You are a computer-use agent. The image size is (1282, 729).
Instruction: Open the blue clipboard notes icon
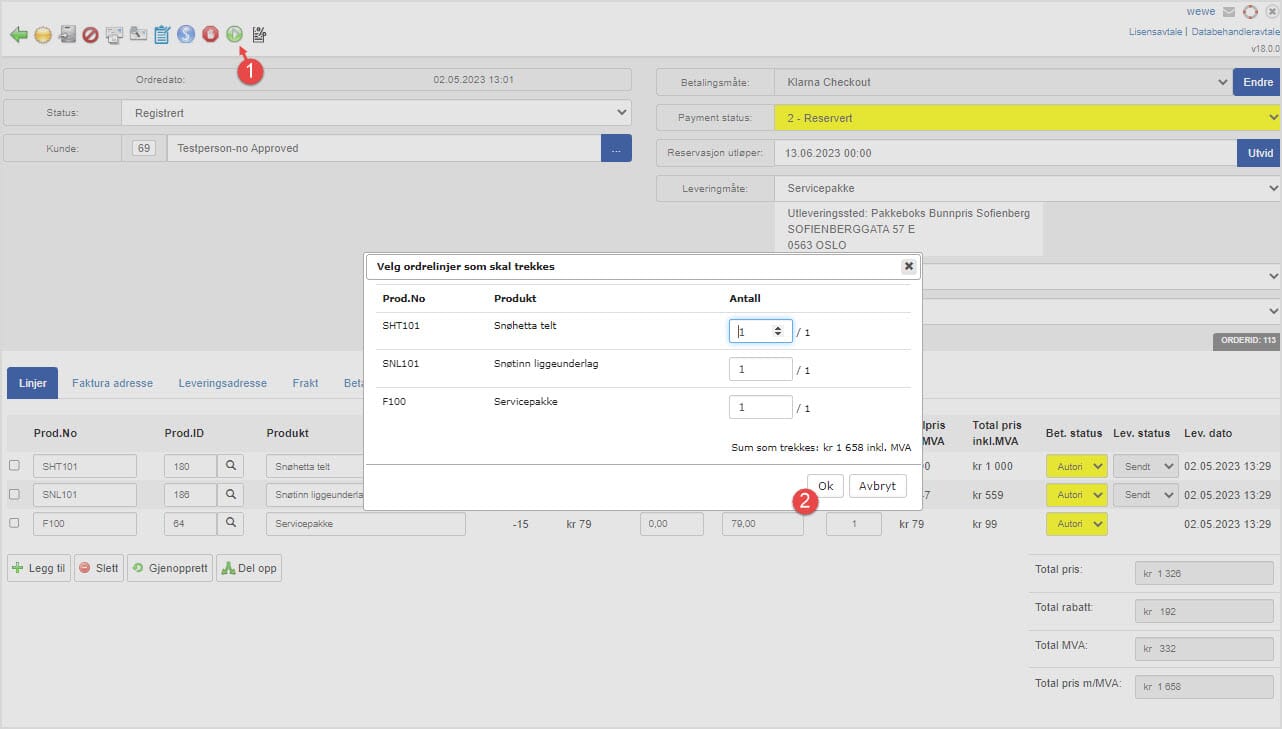(162, 35)
